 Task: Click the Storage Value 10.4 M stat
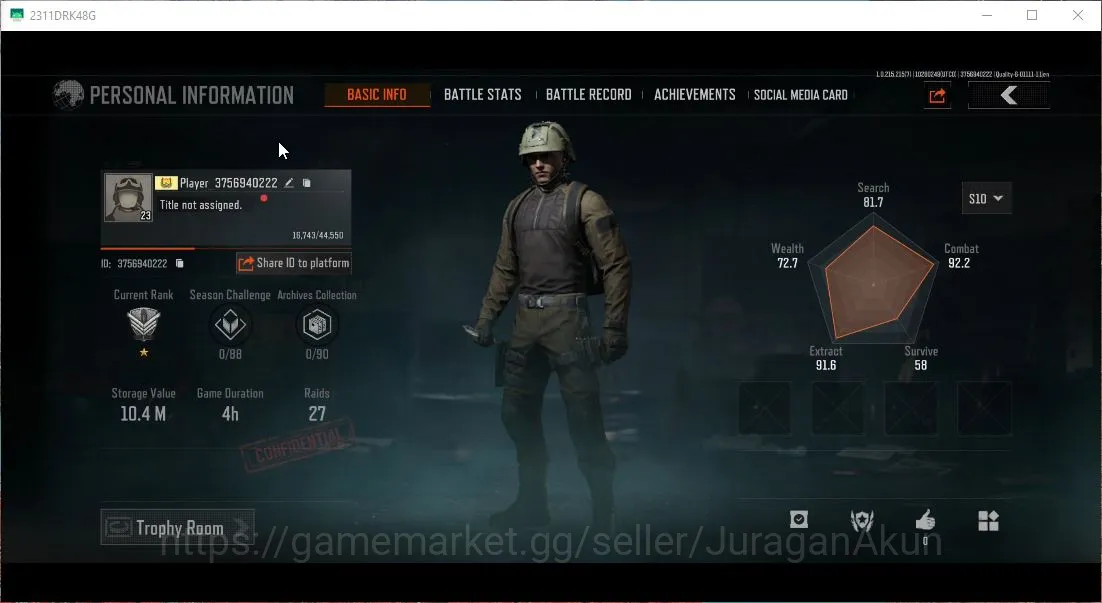(x=143, y=405)
